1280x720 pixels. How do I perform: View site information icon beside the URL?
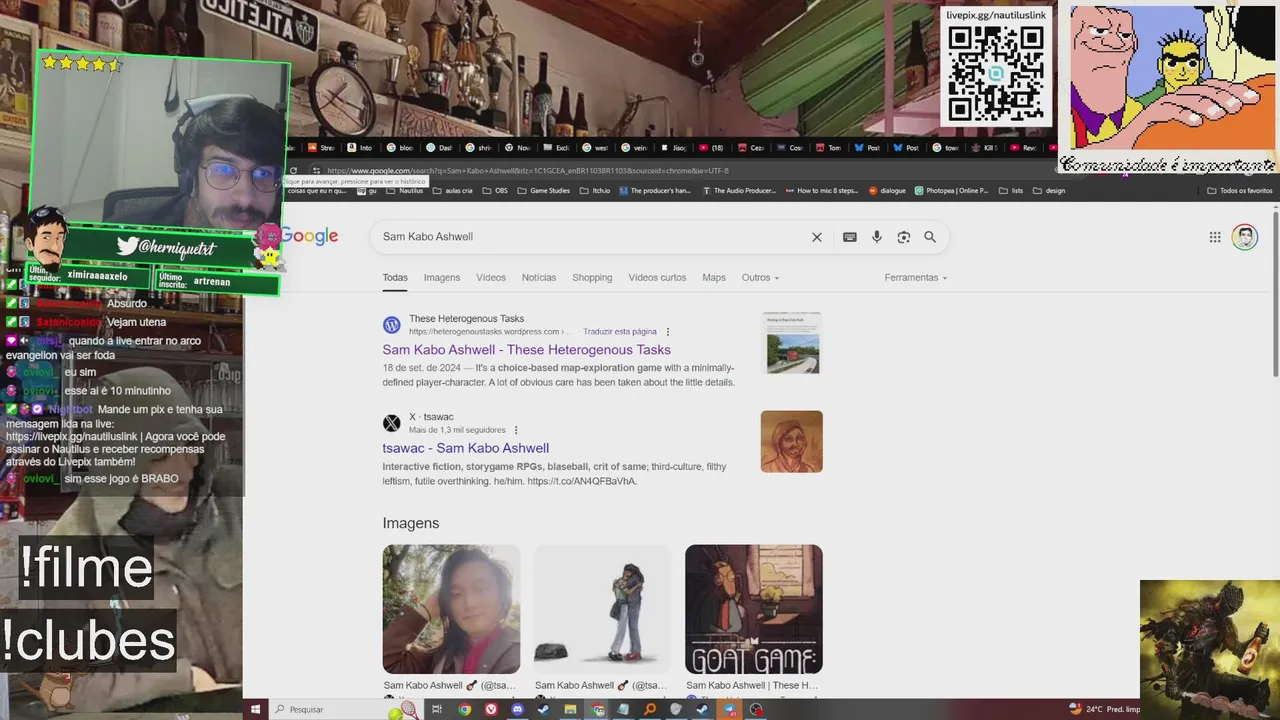click(316, 171)
